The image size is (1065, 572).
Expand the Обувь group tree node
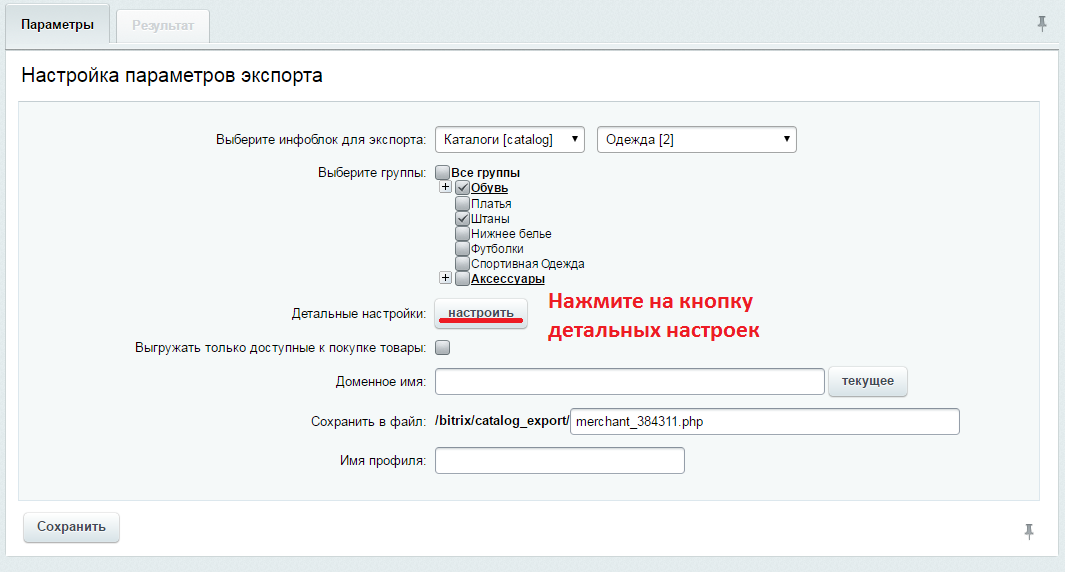point(445,188)
